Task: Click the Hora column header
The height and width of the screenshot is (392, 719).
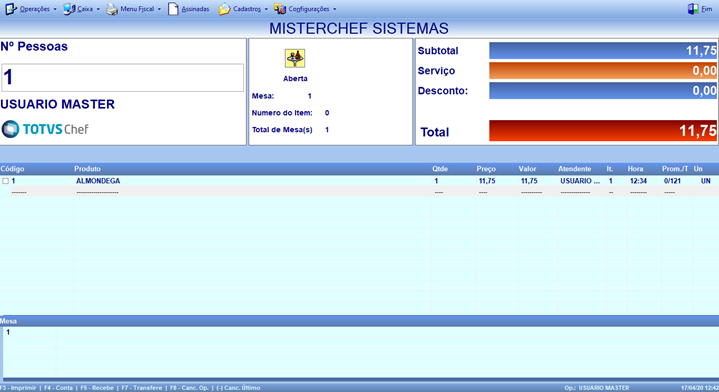Action: click(x=636, y=169)
